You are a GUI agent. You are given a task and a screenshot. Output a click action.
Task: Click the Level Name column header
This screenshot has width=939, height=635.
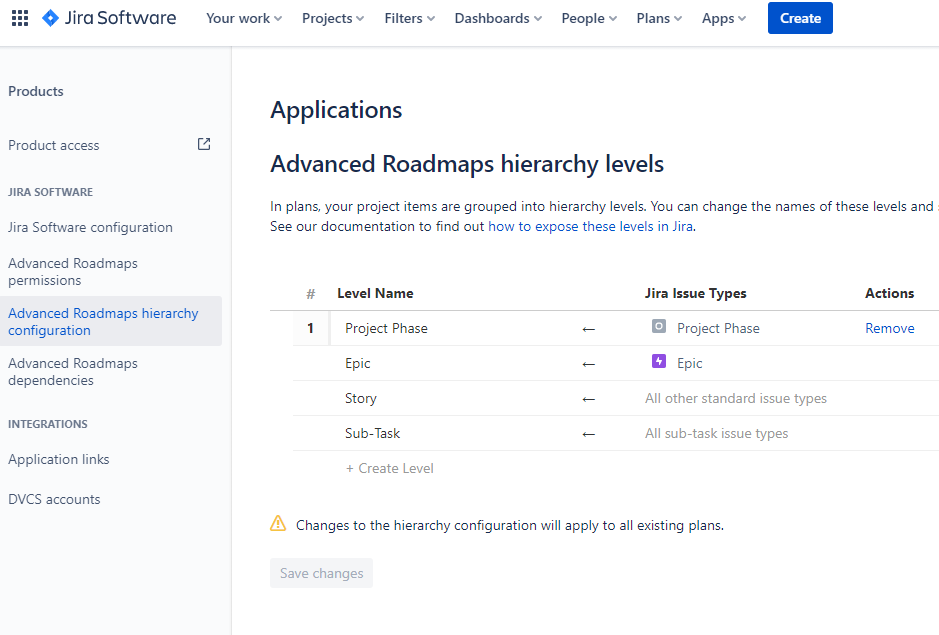pos(375,294)
